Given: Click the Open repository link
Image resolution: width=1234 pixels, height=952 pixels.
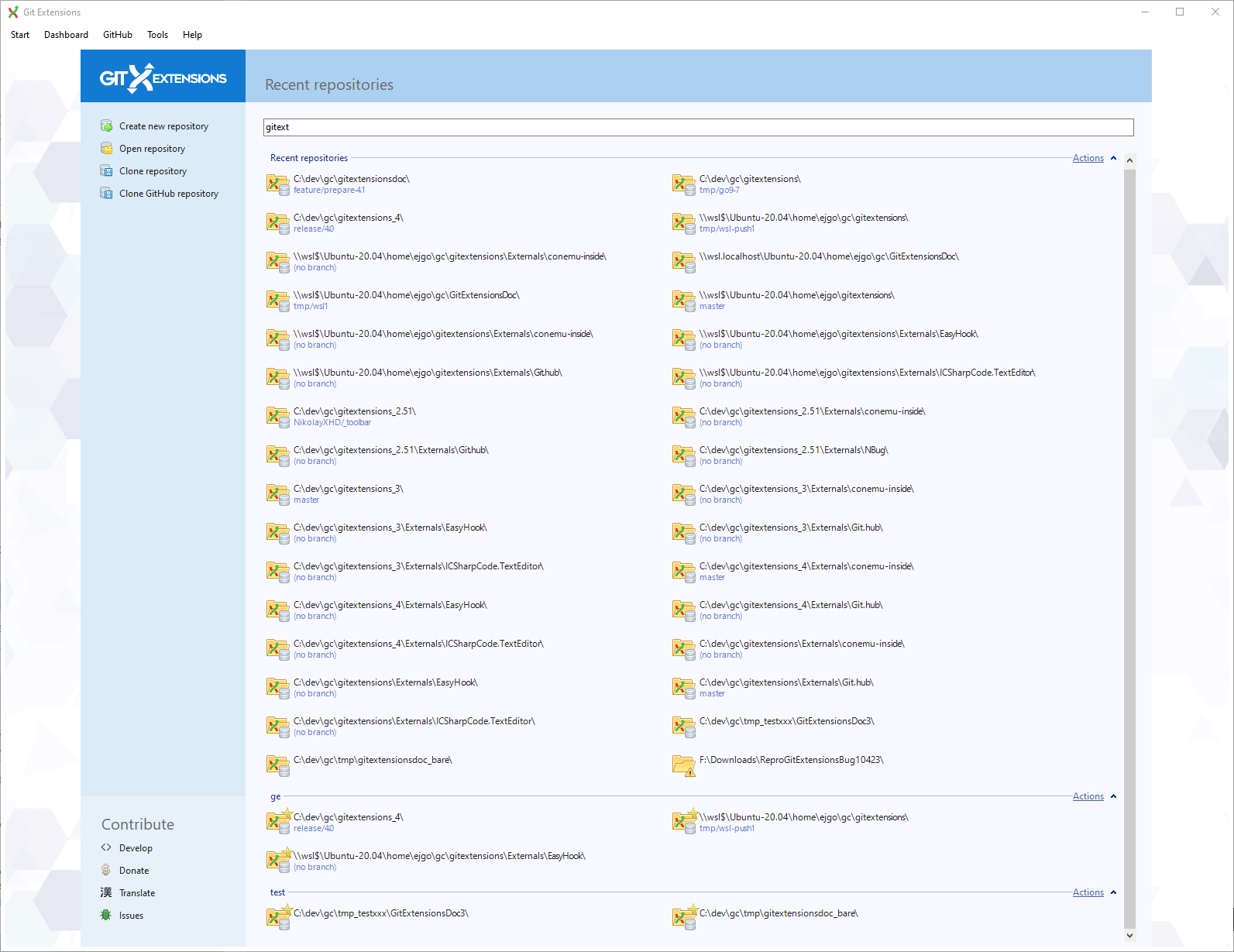Looking at the screenshot, I should 152,149.
